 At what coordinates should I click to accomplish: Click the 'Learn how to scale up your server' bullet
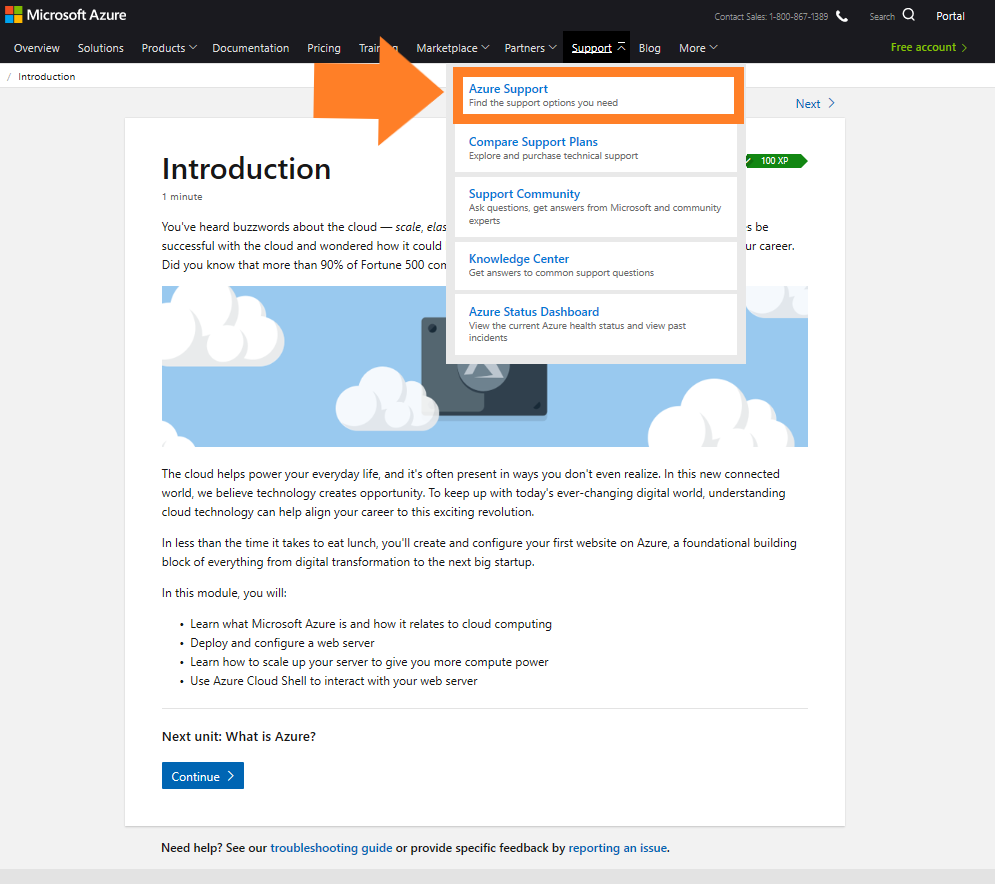[x=369, y=662]
